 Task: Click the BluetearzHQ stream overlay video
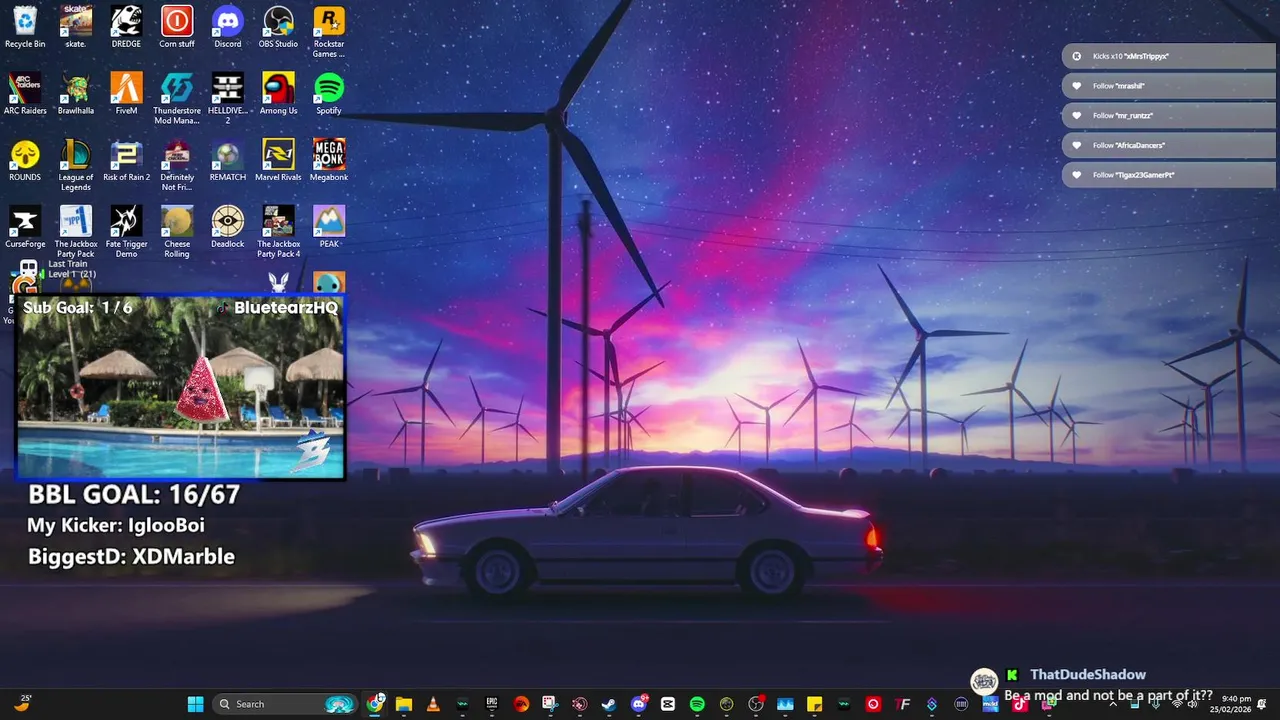[x=181, y=387]
